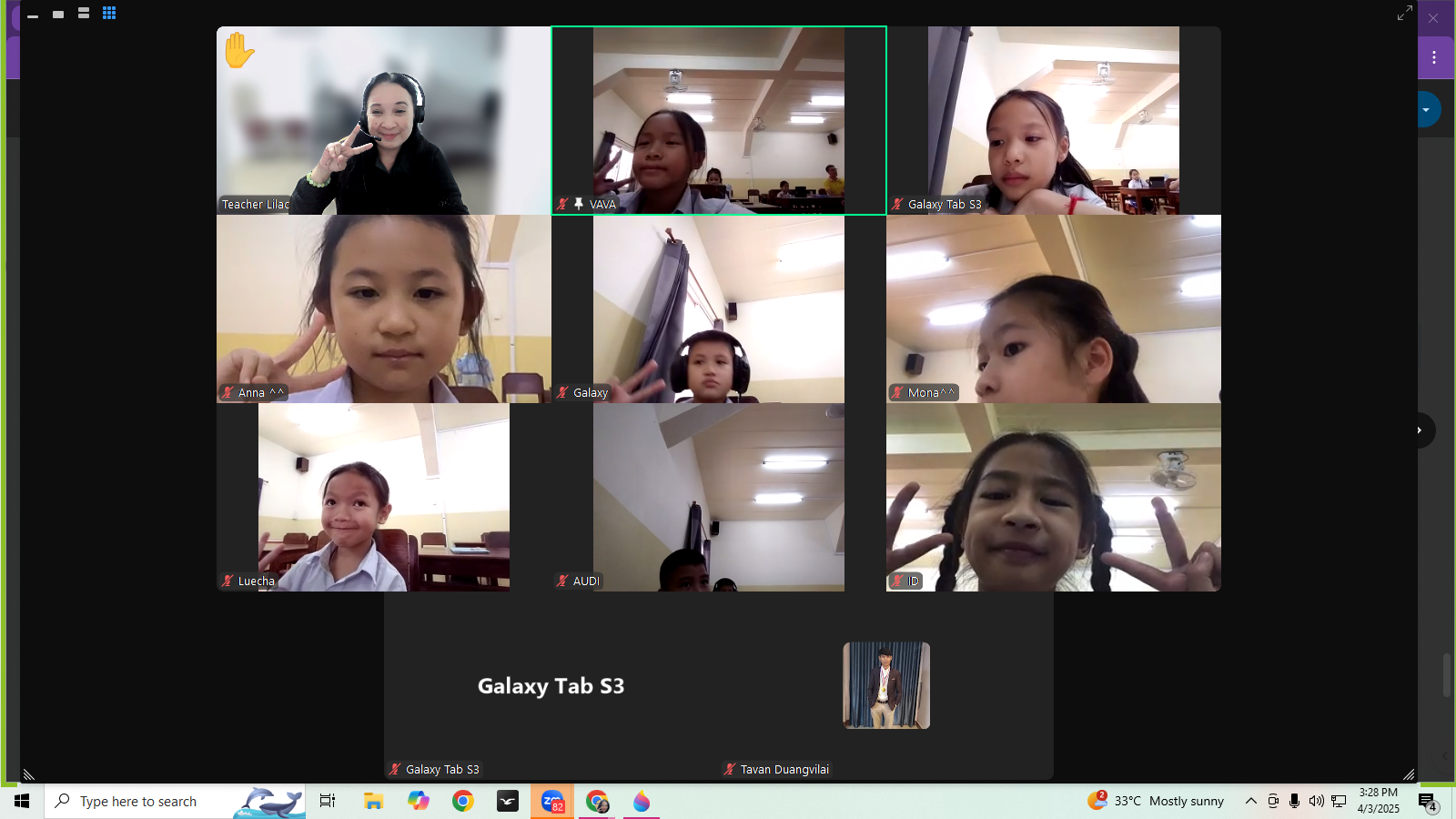Open File Explorer from taskbar
This screenshot has width=1456, height=819.
(373, 801)
